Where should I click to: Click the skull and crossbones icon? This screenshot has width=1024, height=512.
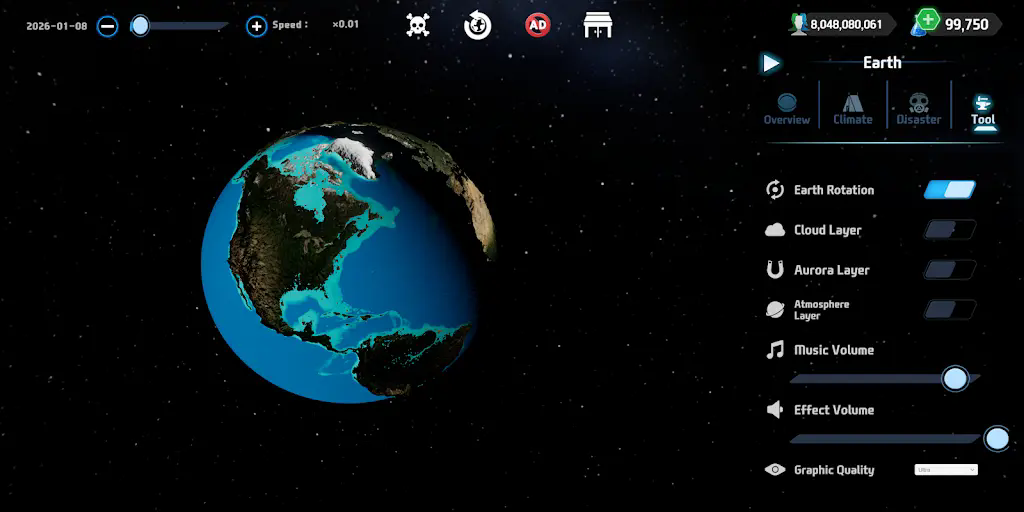point(418,25)
